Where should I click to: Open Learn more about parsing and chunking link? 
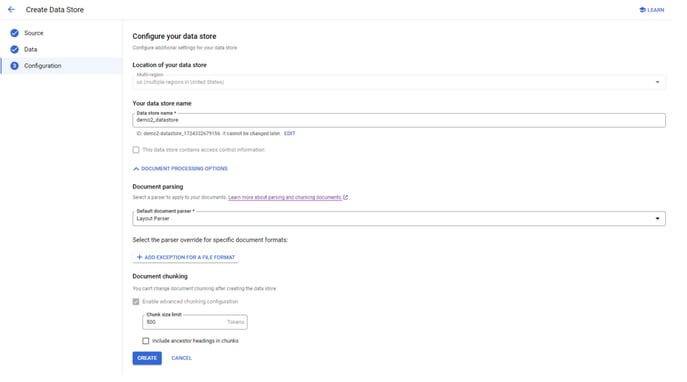(285, 197)
